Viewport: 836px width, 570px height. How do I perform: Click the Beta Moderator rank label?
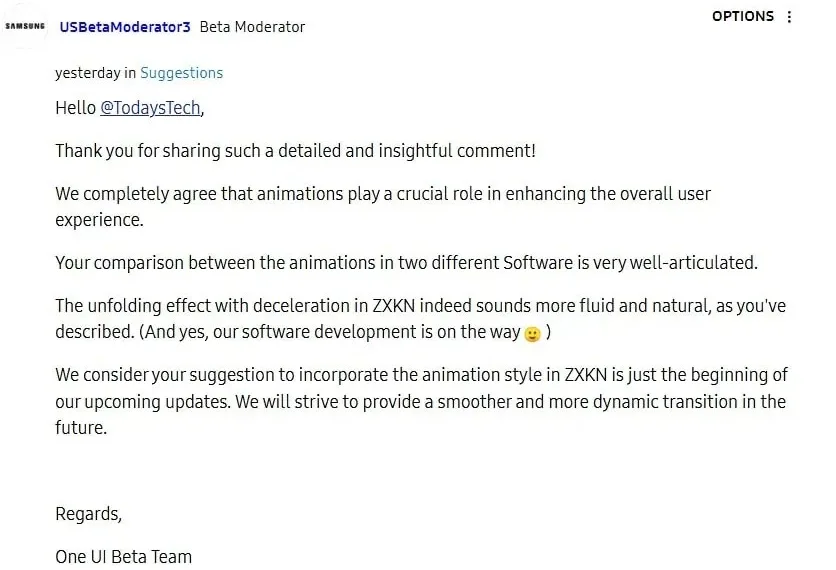point(252,27)
